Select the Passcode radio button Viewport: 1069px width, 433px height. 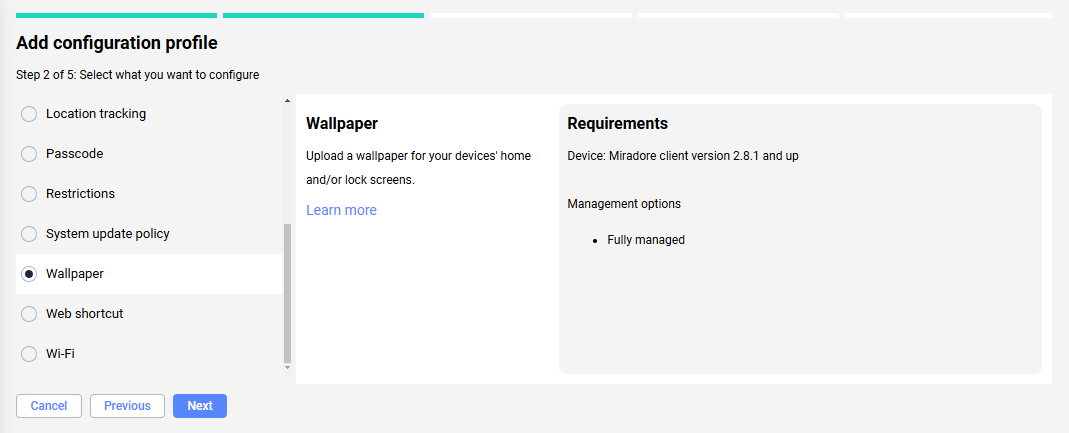pos(29,154)
